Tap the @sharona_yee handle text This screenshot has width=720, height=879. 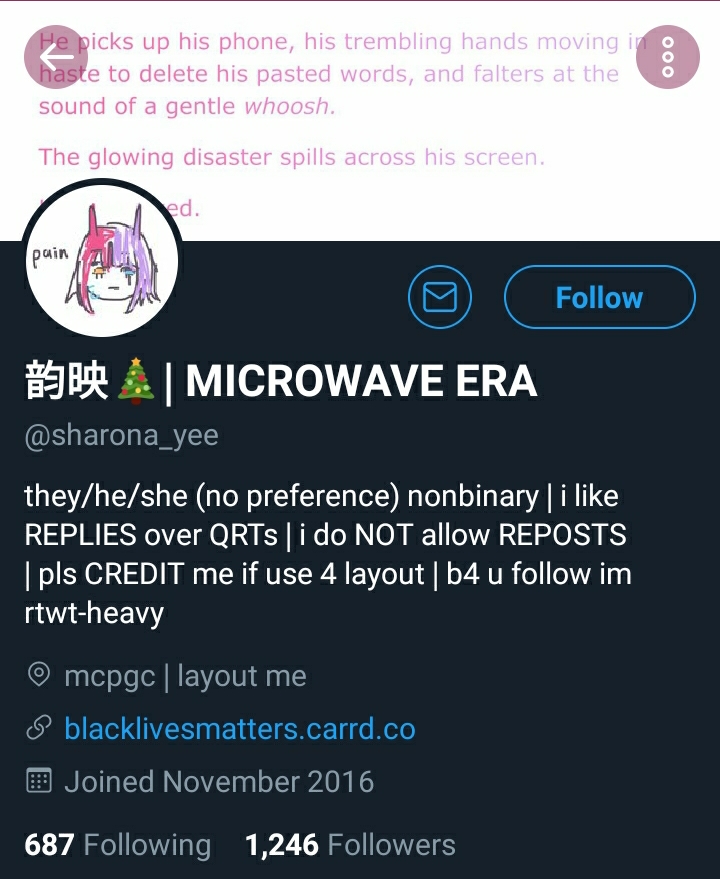[x=121, y=436]
